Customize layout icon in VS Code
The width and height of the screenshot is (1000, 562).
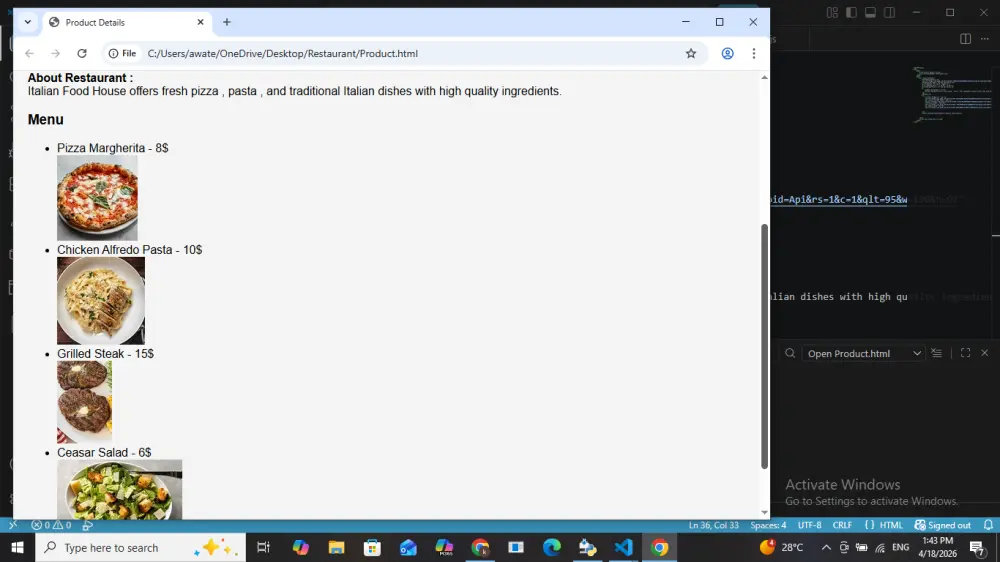(832, 13)
